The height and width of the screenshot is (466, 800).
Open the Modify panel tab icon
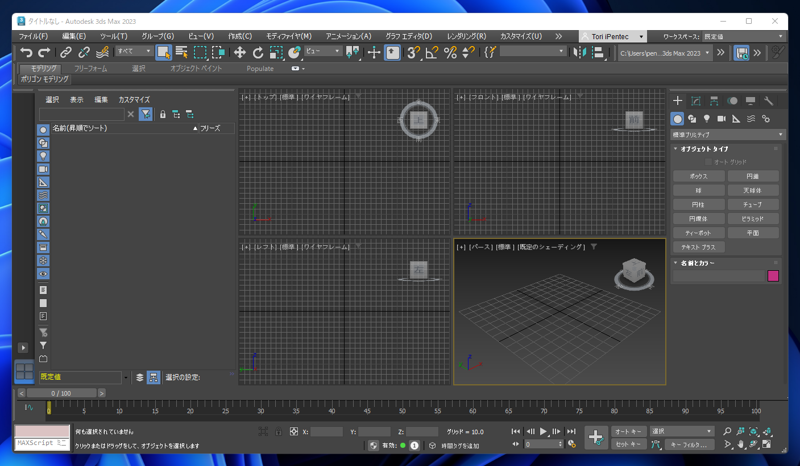pyautogui.click(x=696, y=101)
